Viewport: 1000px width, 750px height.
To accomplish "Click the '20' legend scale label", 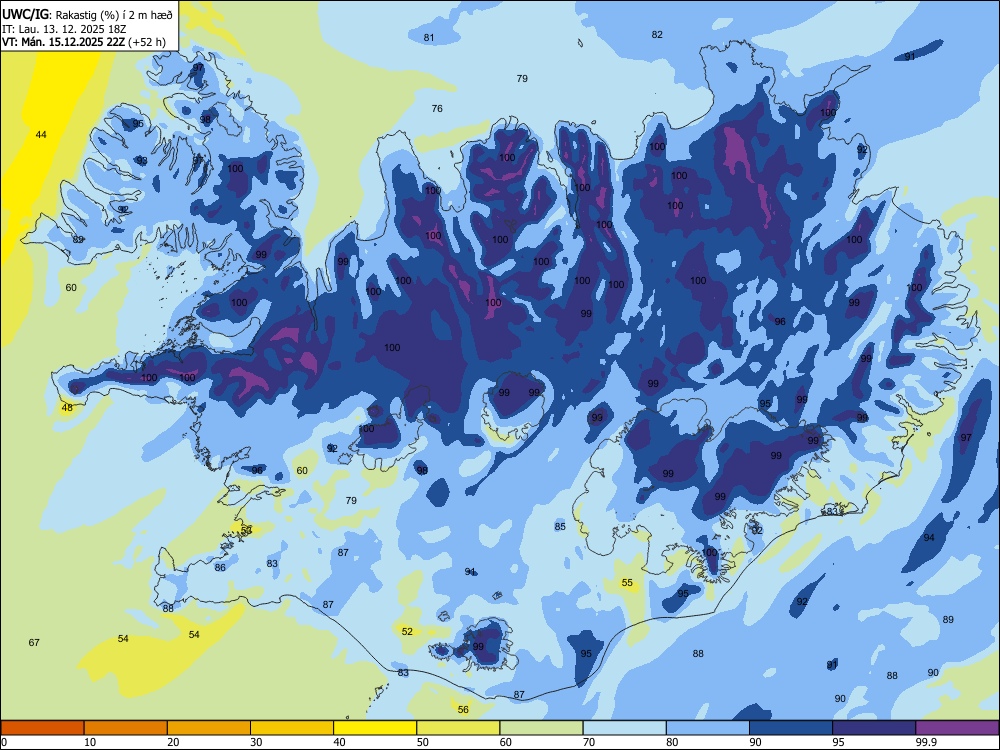I will click(173, 742).
